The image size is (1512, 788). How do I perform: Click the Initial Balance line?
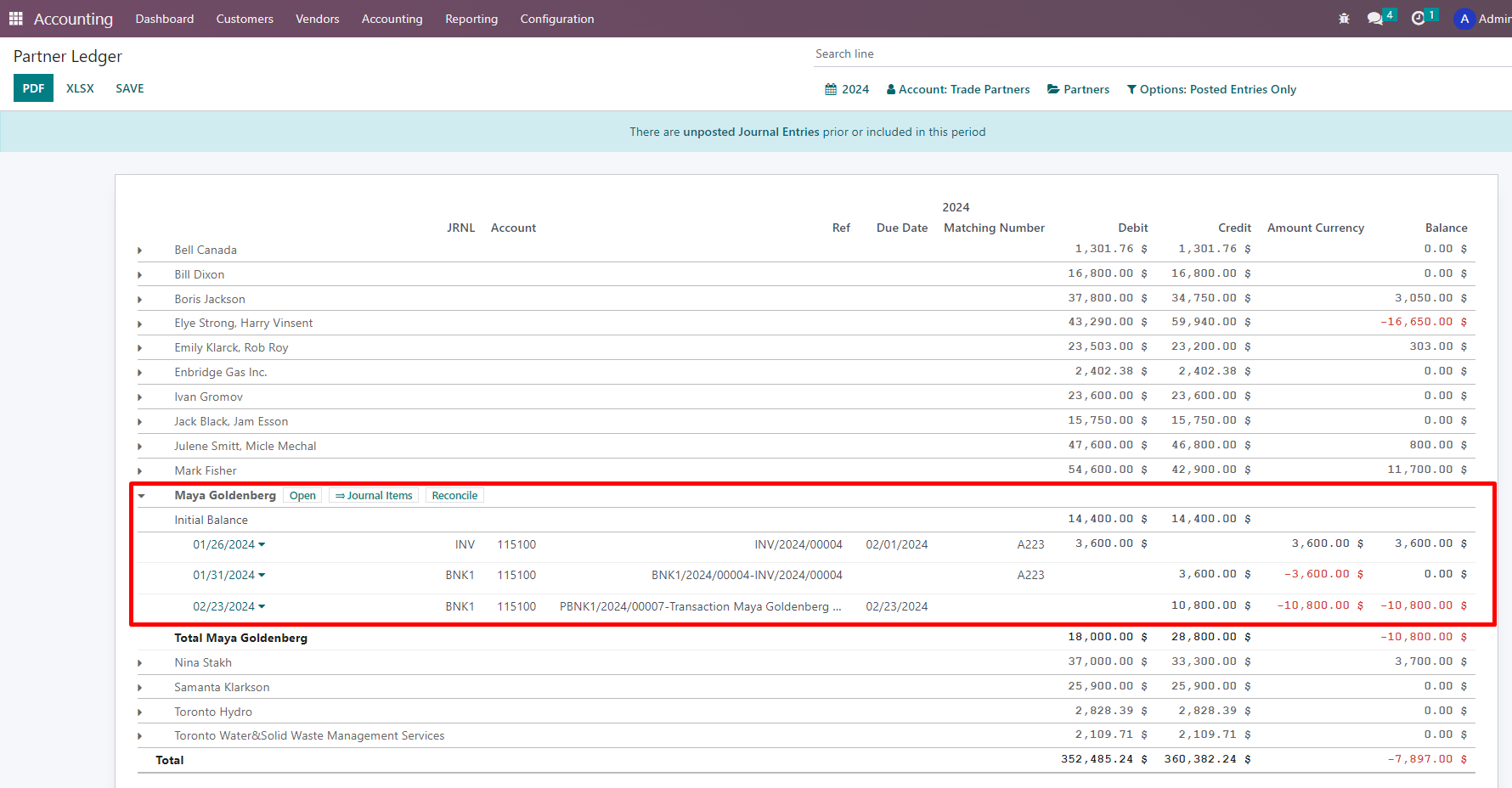[x=212, y=520]
